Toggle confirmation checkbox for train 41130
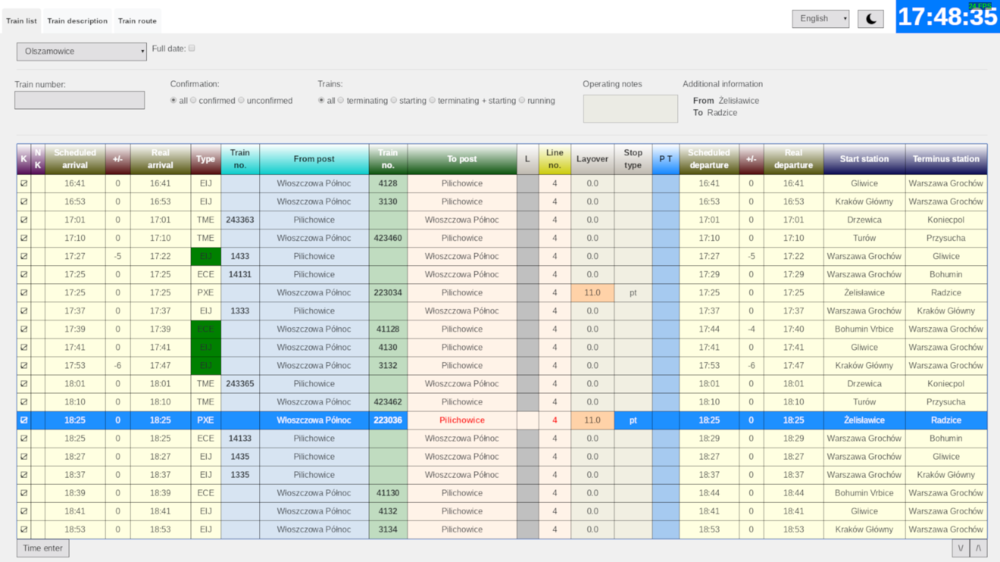 tap(24, 493)
